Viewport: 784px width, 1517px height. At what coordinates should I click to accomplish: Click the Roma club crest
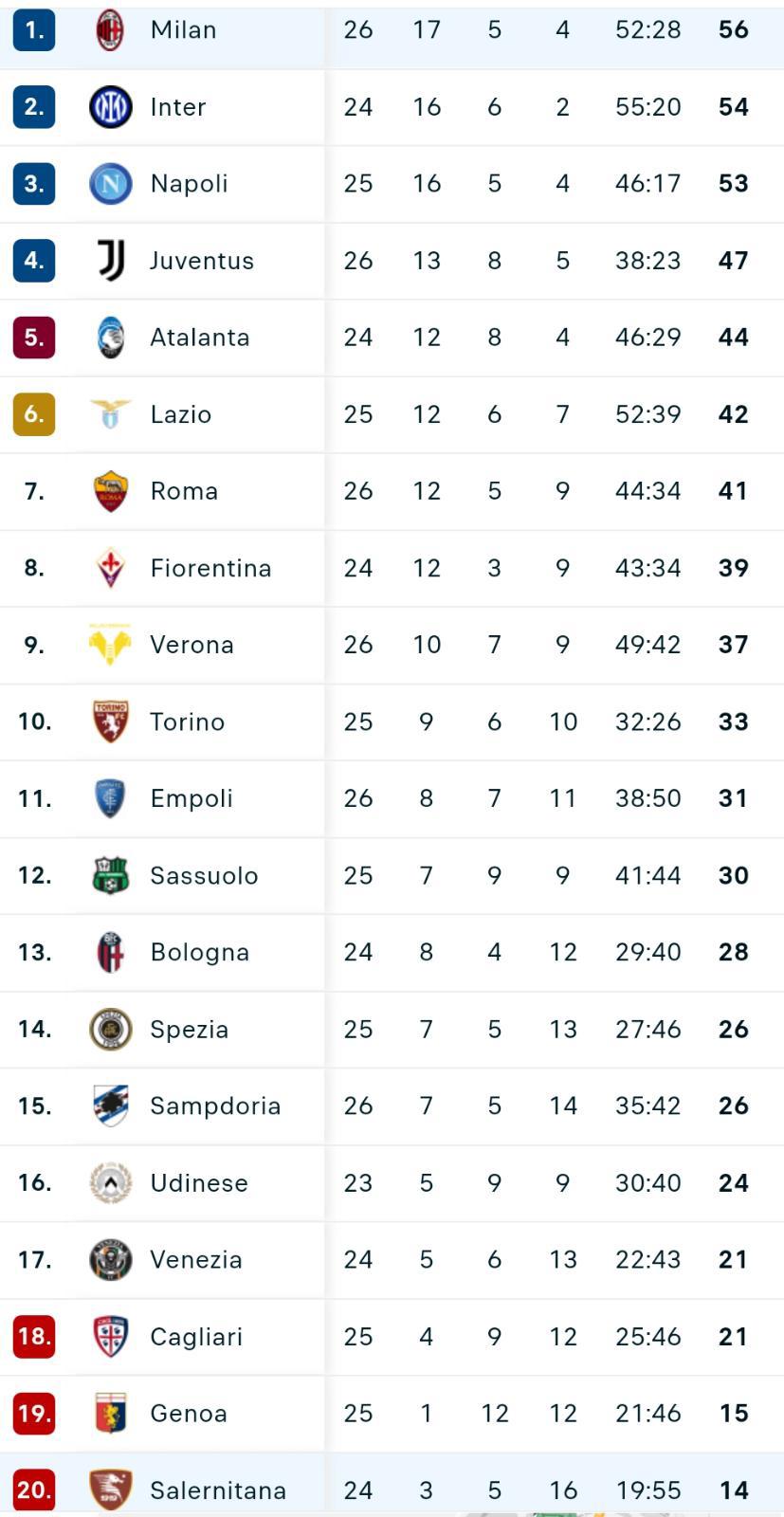[110, 491]
